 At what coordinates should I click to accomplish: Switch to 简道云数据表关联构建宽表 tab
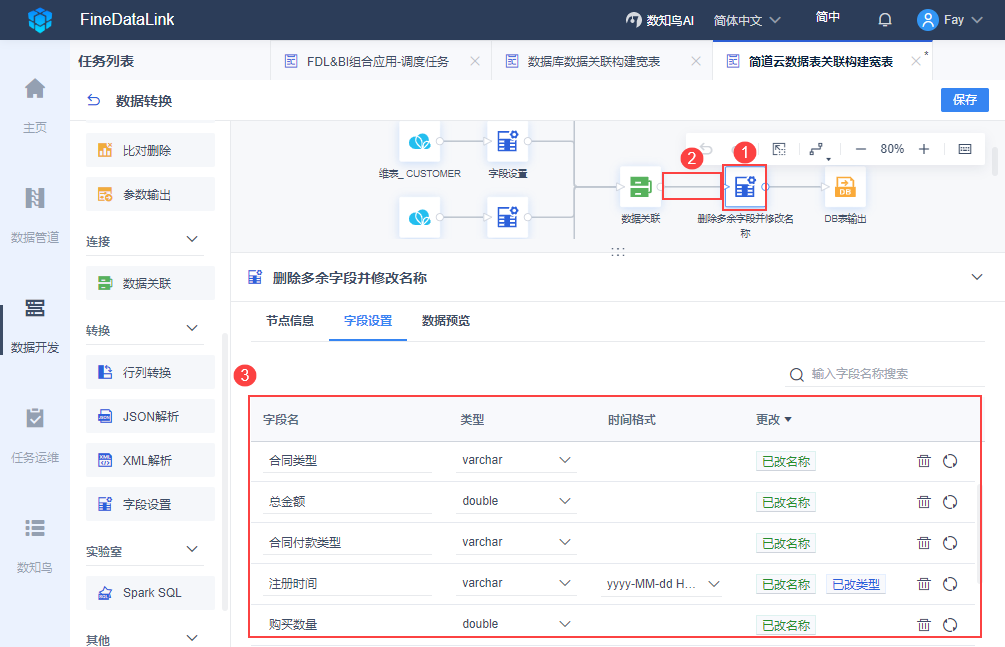click(820, 62)
